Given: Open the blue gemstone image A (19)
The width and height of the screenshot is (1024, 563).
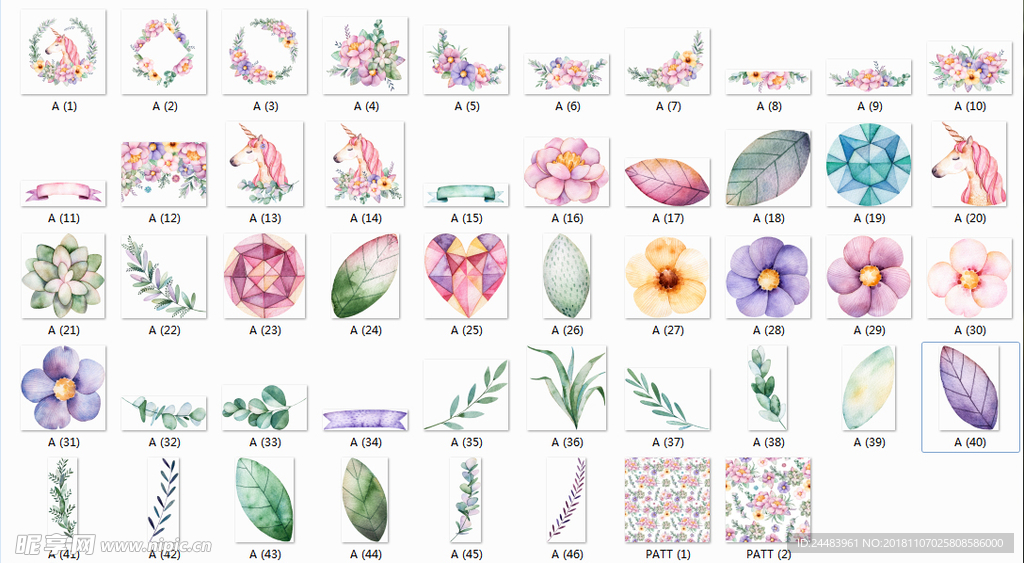Looking at the screenshot, I should [x=868, y=165].
